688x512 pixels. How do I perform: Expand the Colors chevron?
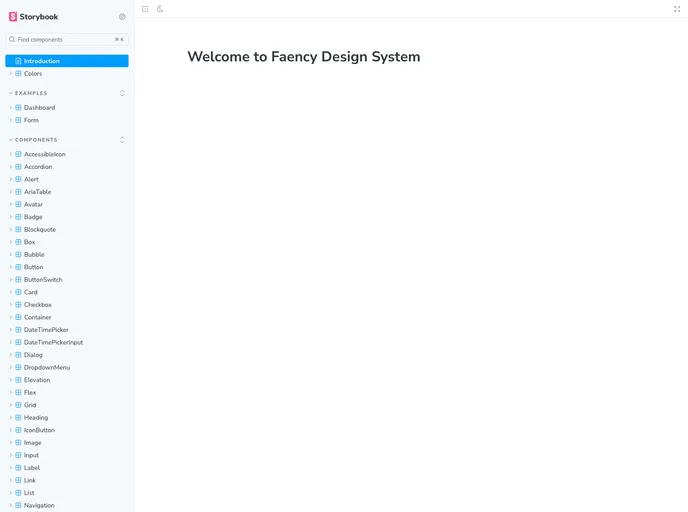click(x=11, y=74)
